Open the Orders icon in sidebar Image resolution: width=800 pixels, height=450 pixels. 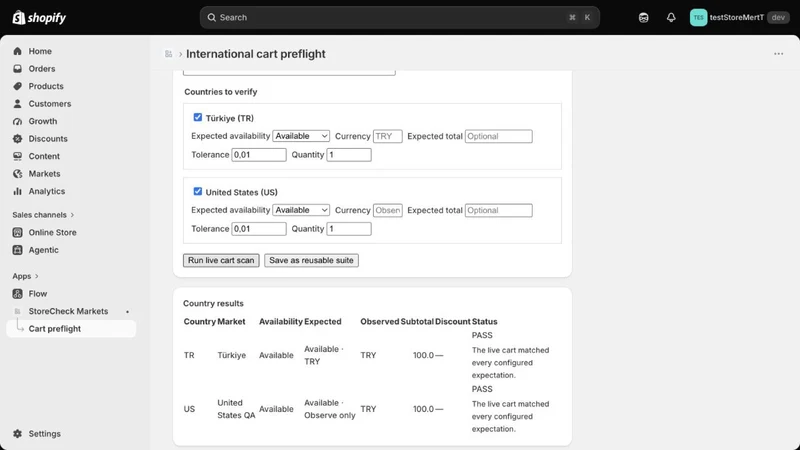(17, 68)
